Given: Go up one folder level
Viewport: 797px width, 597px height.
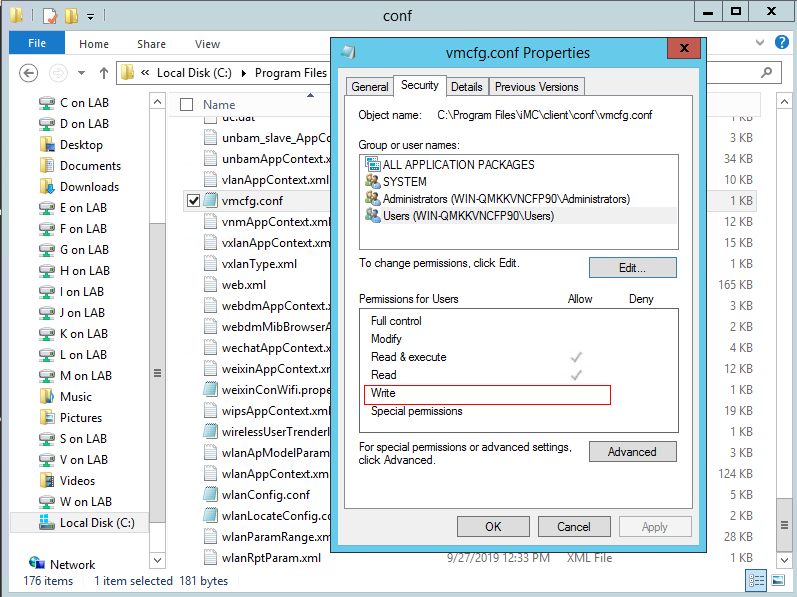Looking at the screenshot, I should (x=104, y=73).
